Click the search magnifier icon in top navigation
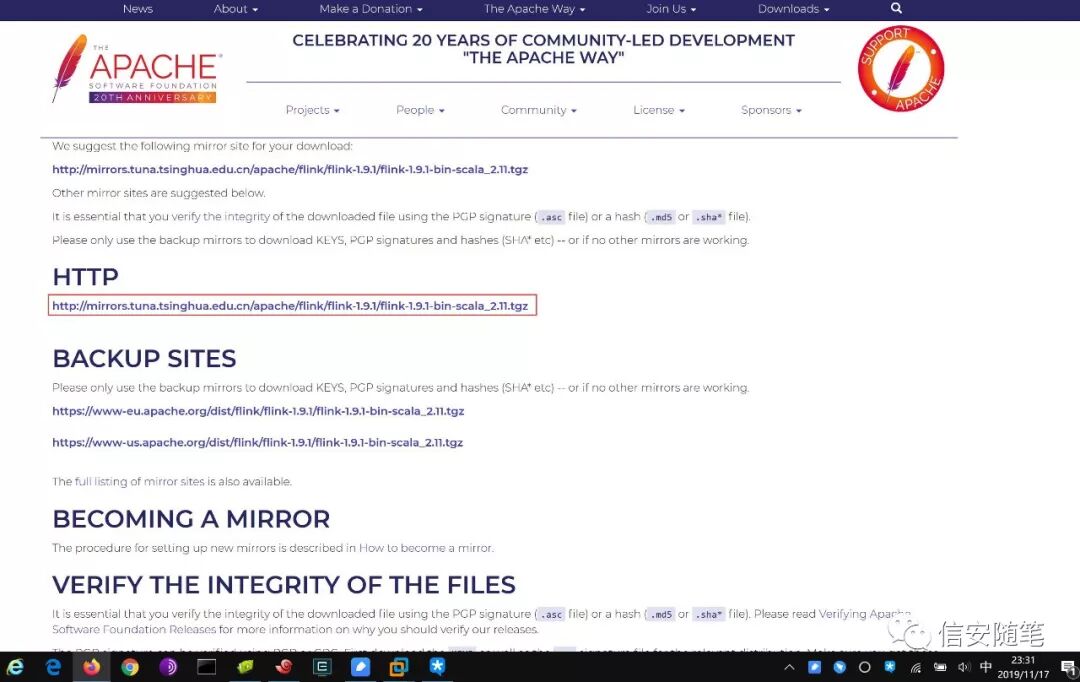This screenshot has width=1080, height=682. coord(896,8)
